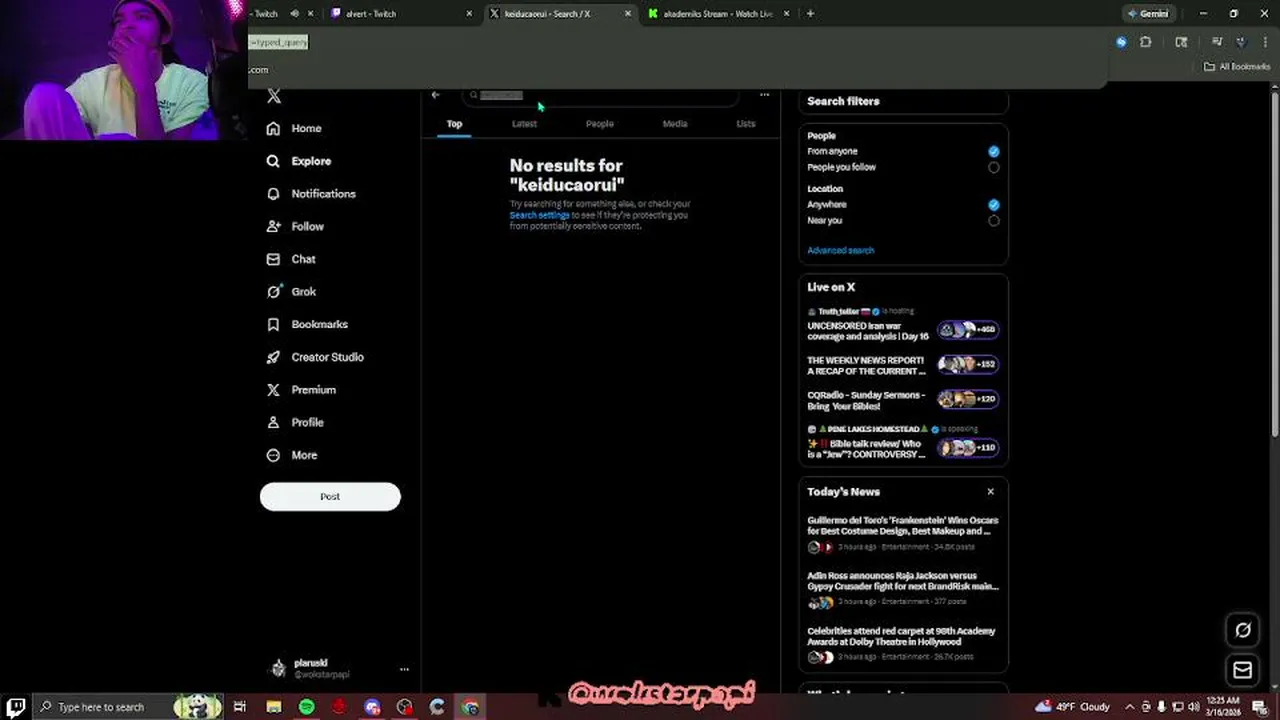Open Spotify from the taskbar

tap(306, 707)
